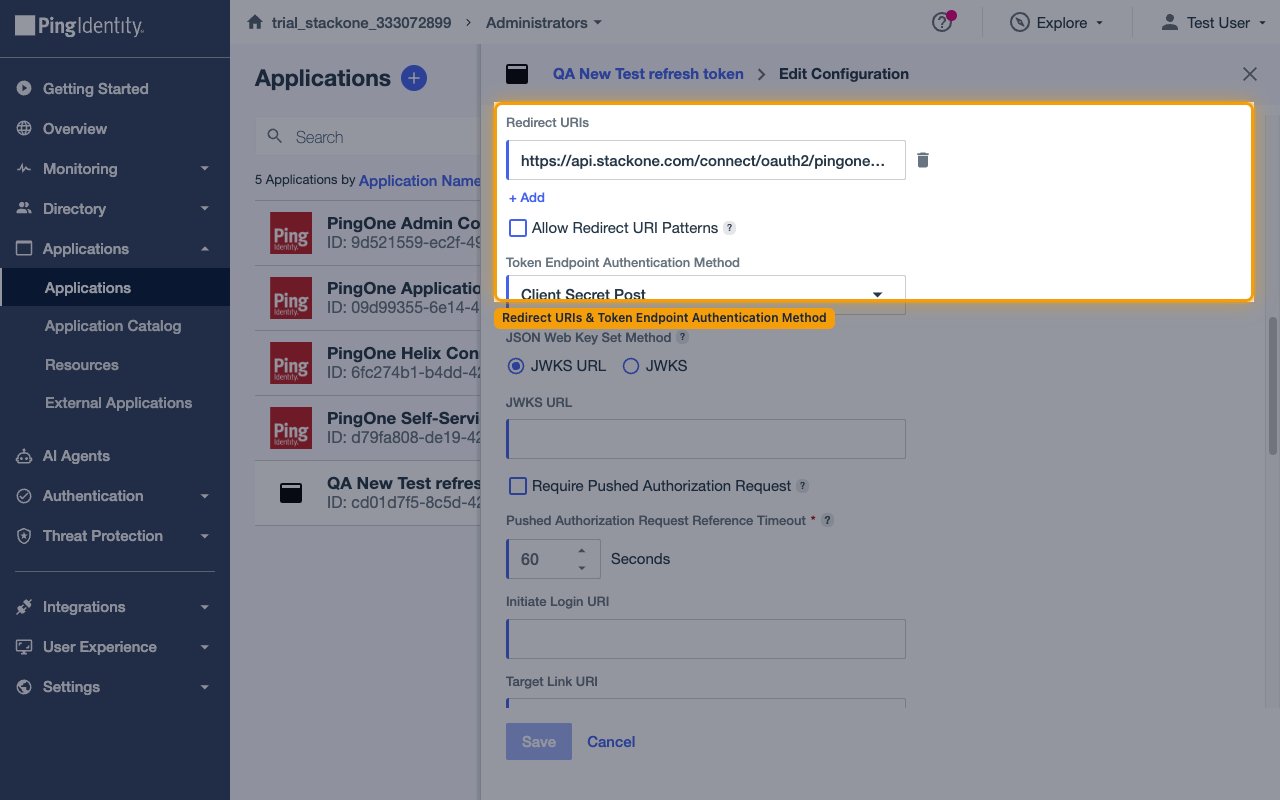The height and width of the screenshot is (800, 1280).
Task: Click the Explore compass icon
Action: (x=1020, y=22)
